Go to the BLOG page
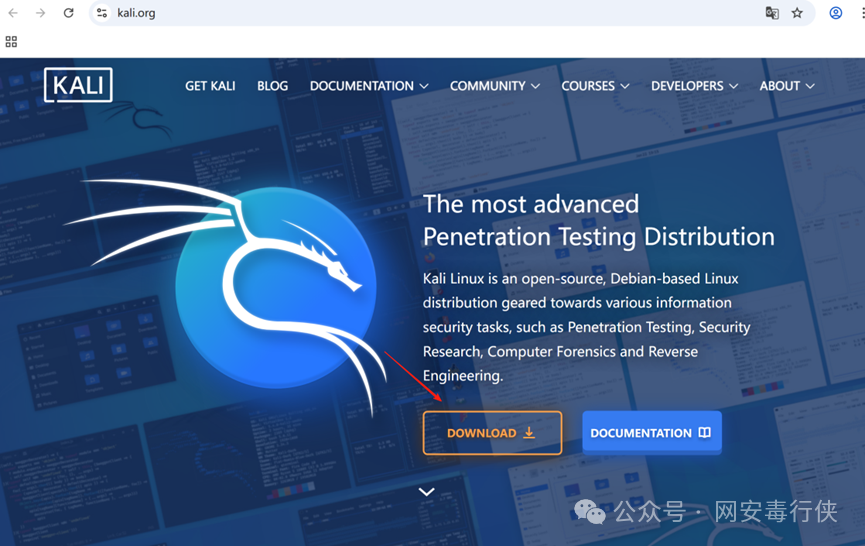 (x=273, y=86)
